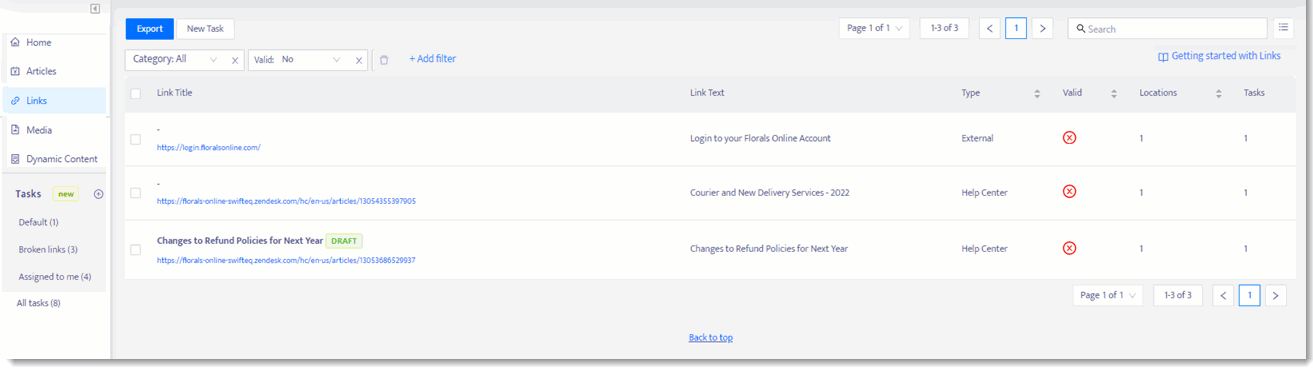The width and height of the screenshot is (1313, 368).
Task: Click the trash icon to clear filters
Action: 384,60
